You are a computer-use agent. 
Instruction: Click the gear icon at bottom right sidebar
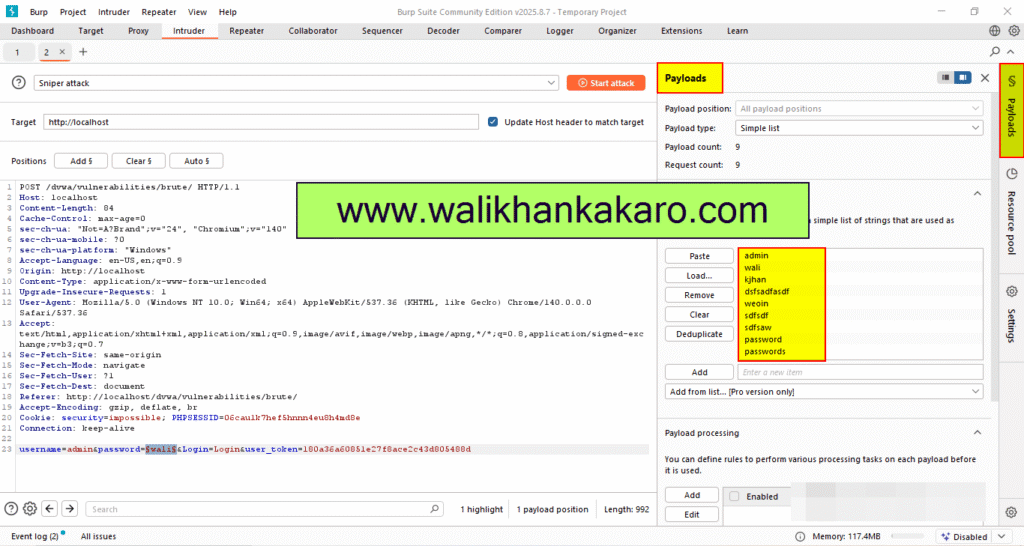(1011, 512)
